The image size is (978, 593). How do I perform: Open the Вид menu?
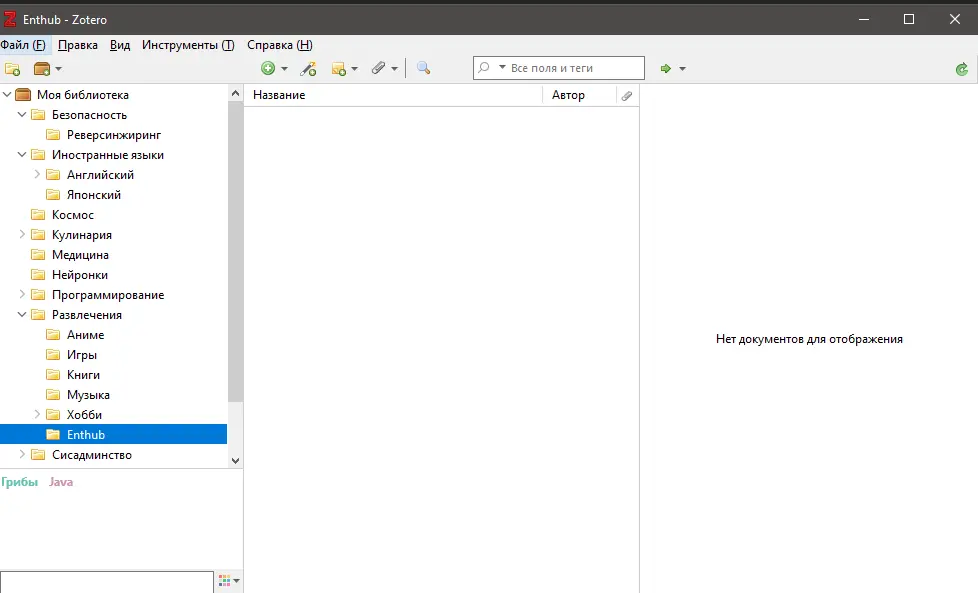click(x=120, y=45)
